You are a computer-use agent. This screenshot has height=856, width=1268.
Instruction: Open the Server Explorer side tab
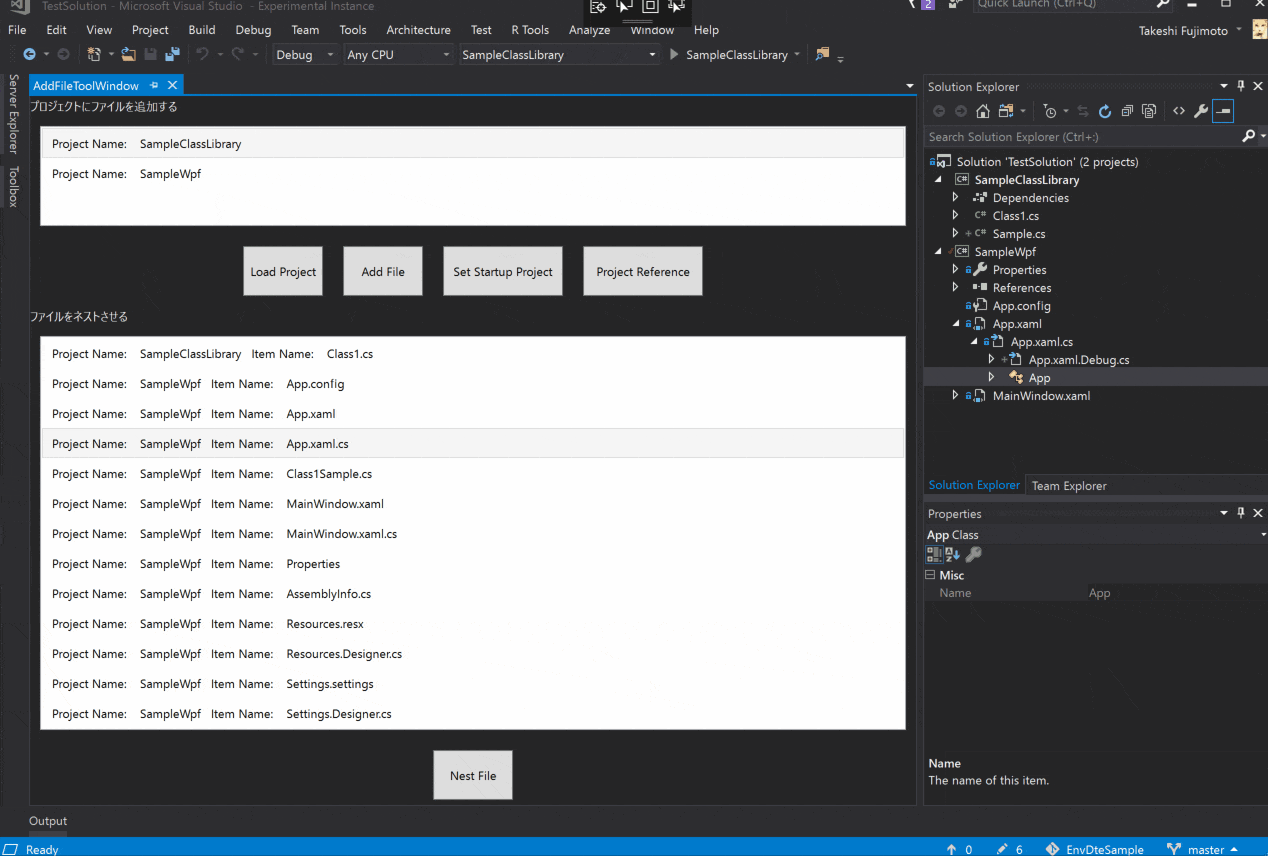[x=13, y=113]
